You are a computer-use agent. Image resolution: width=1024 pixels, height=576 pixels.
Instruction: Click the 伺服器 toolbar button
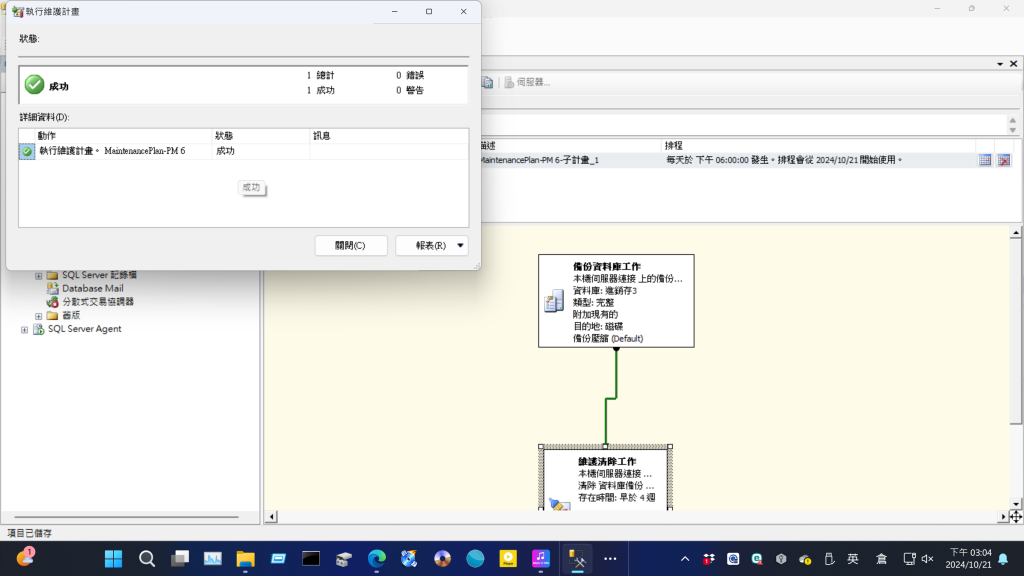tap(527, 82)
